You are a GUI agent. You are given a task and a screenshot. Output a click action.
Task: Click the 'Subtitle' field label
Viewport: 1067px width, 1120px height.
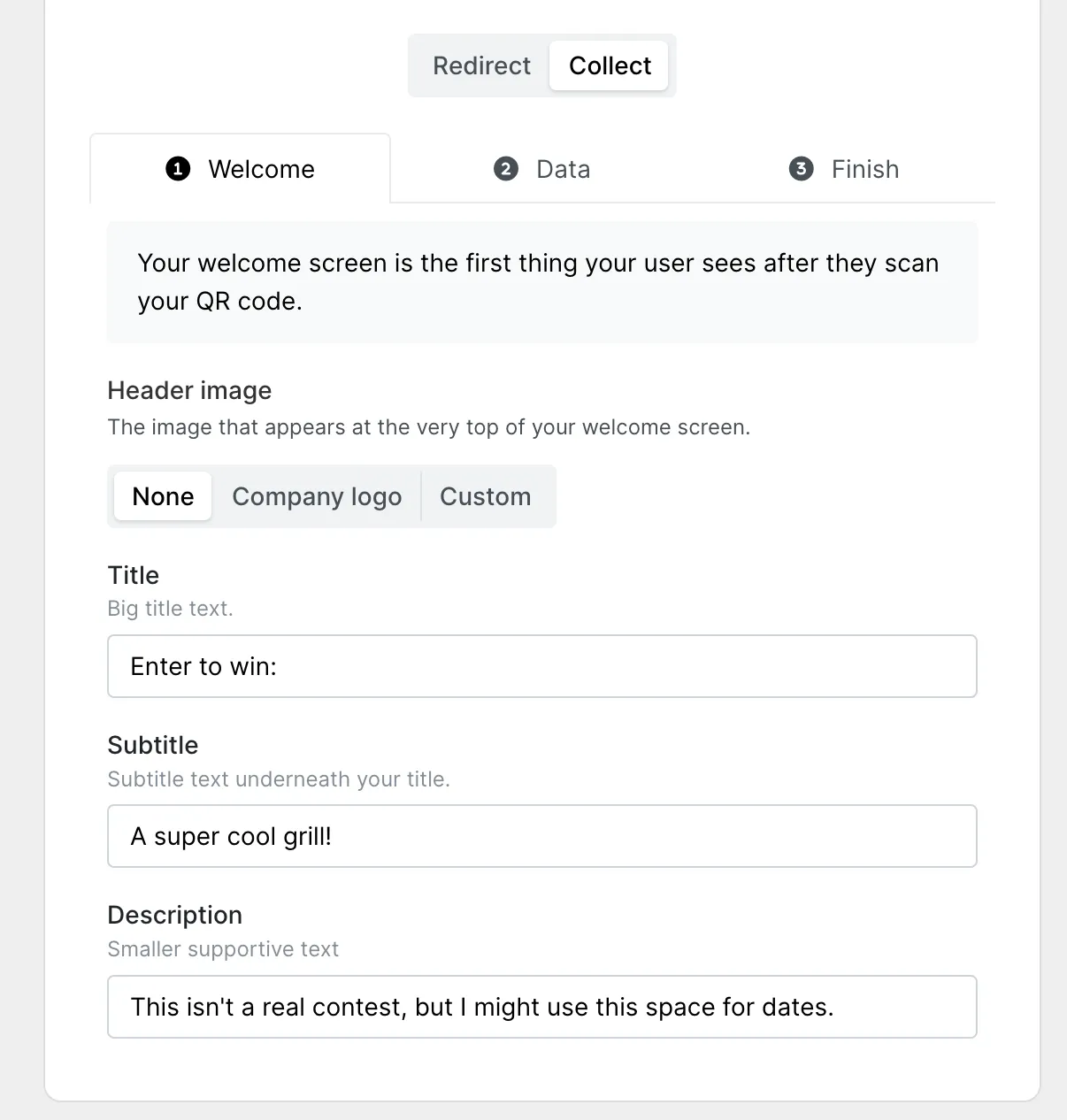pos(153,745)
